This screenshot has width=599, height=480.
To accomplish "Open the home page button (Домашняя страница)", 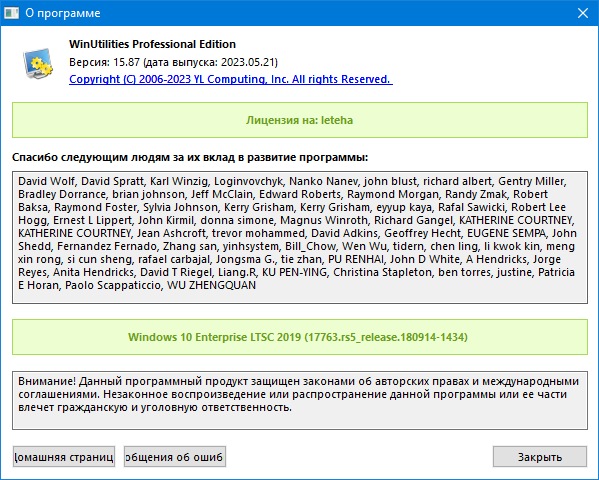I will point(64,457).
